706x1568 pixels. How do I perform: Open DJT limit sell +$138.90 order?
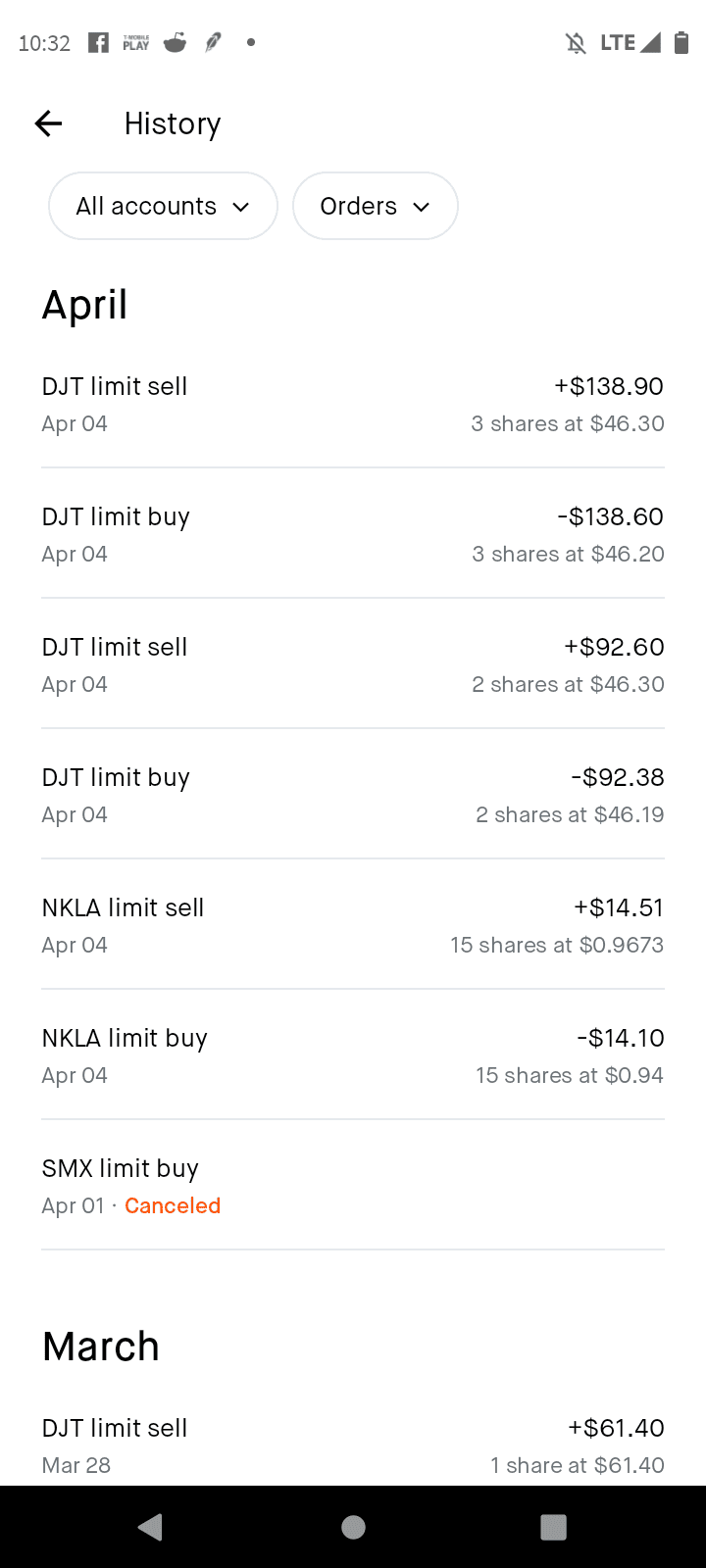[353, 404]
